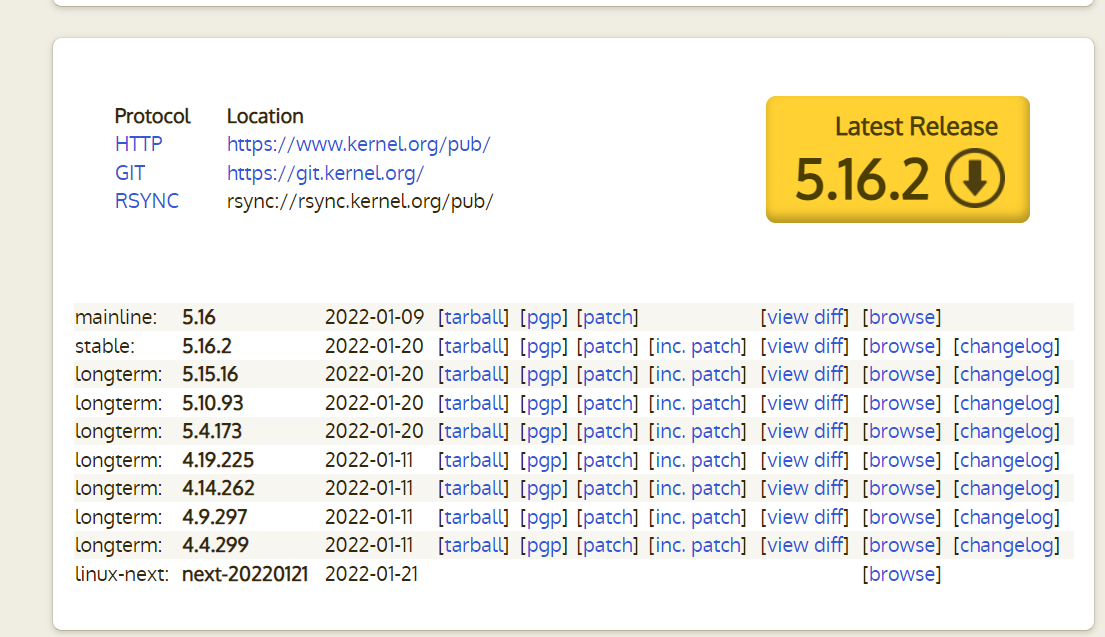The width and height of the screenshot is (1105, 637).
Task: Open pgp for longterm 4.19.225
Action: point(544,460)
